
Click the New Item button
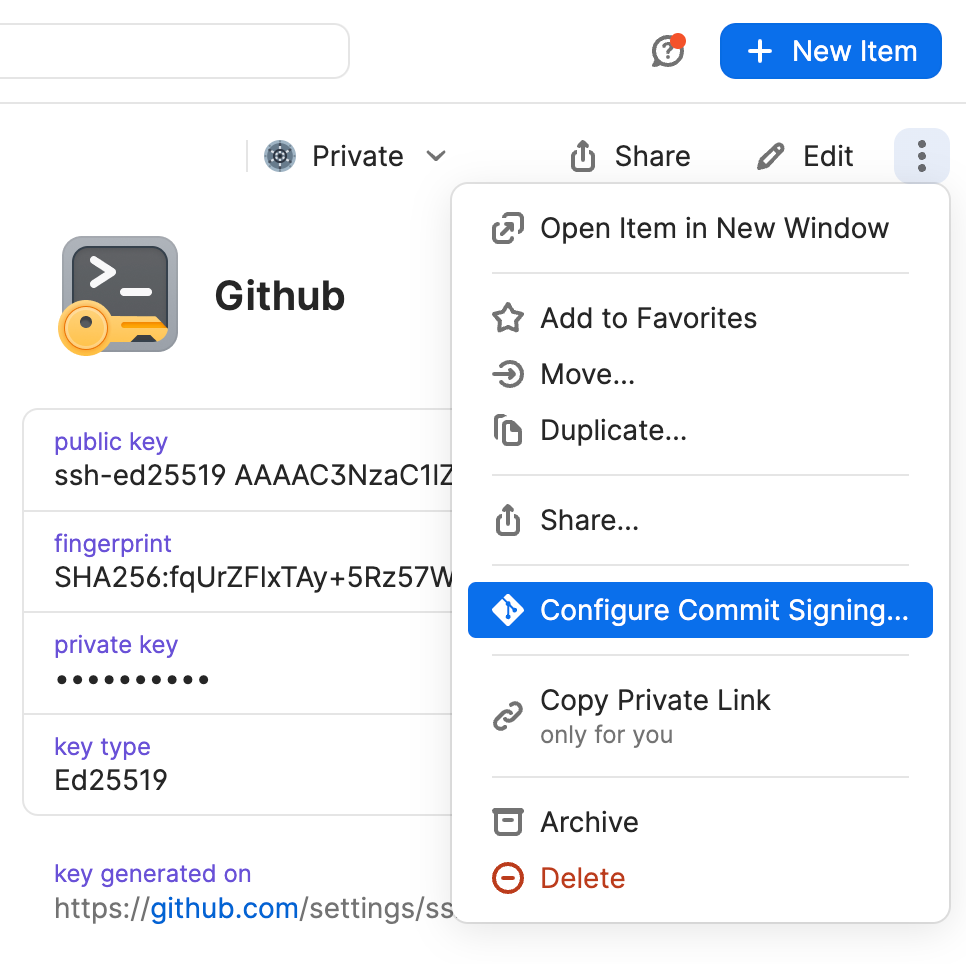(x=830, y=51)
